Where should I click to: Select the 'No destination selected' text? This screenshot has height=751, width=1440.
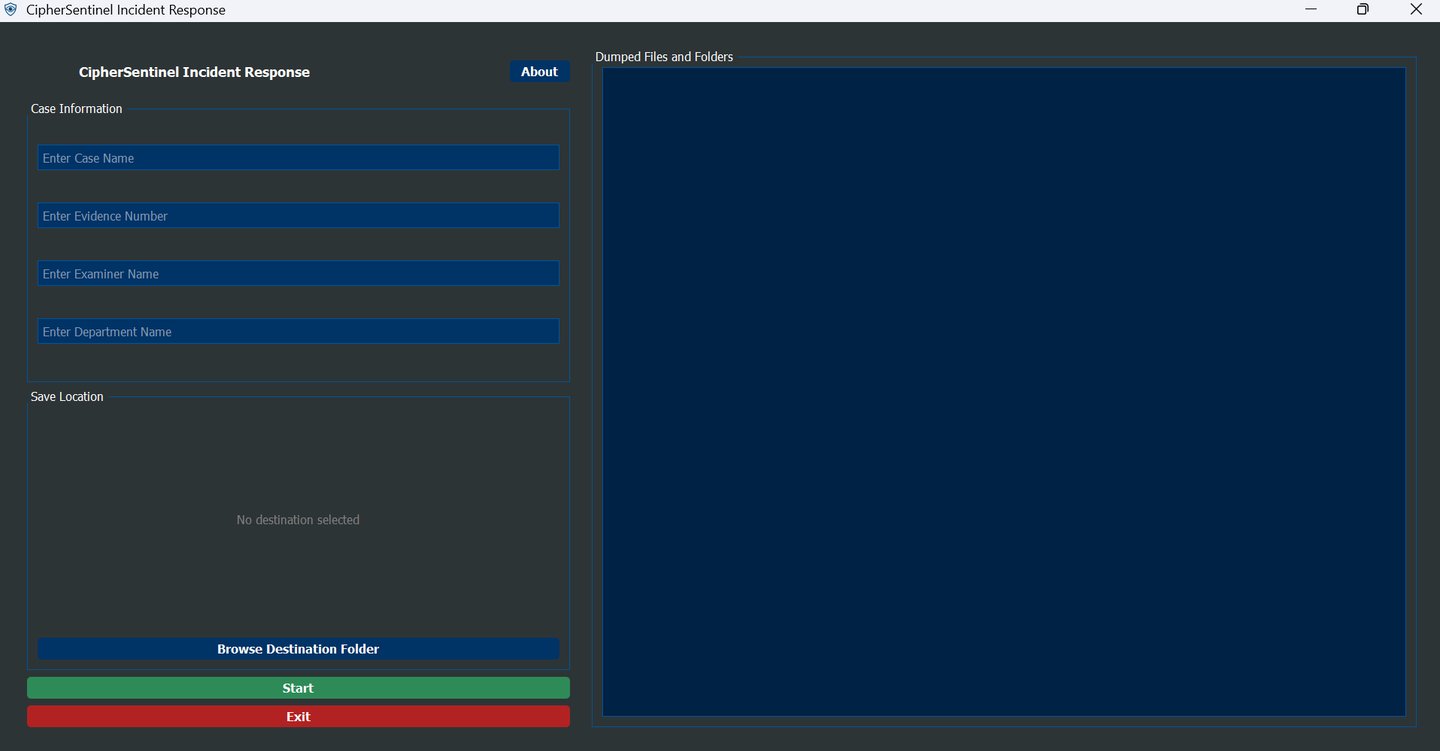tap(298, 520)
